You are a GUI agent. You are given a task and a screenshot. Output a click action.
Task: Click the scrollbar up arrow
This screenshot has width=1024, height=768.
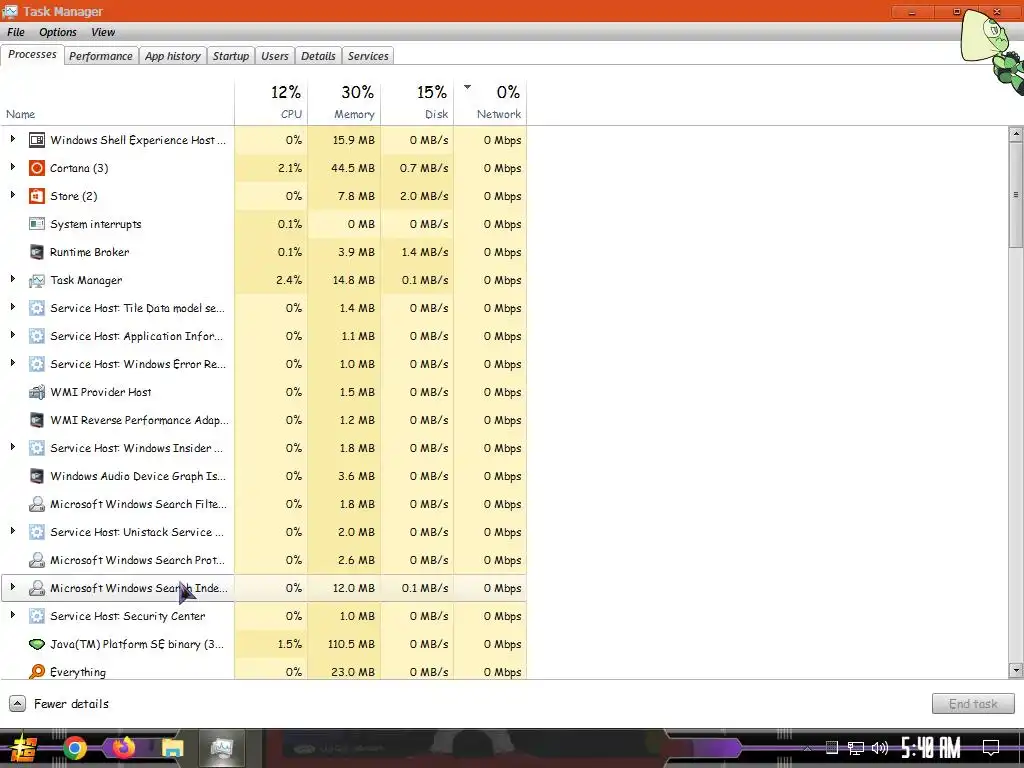(1016, 135)
